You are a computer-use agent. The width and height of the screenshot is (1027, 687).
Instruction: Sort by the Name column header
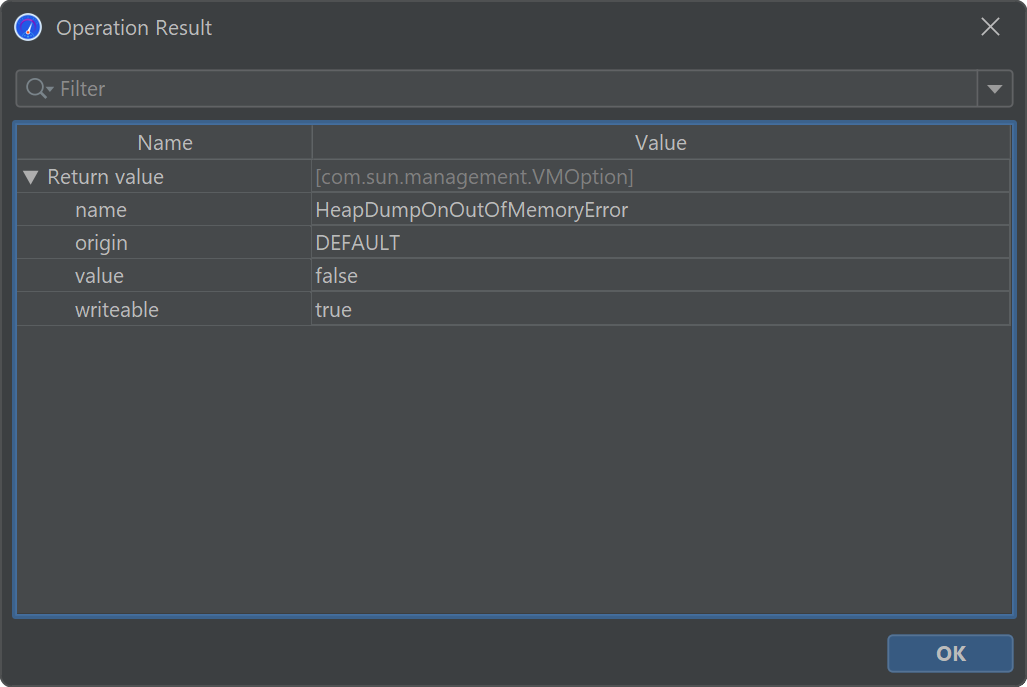(164, 143)
